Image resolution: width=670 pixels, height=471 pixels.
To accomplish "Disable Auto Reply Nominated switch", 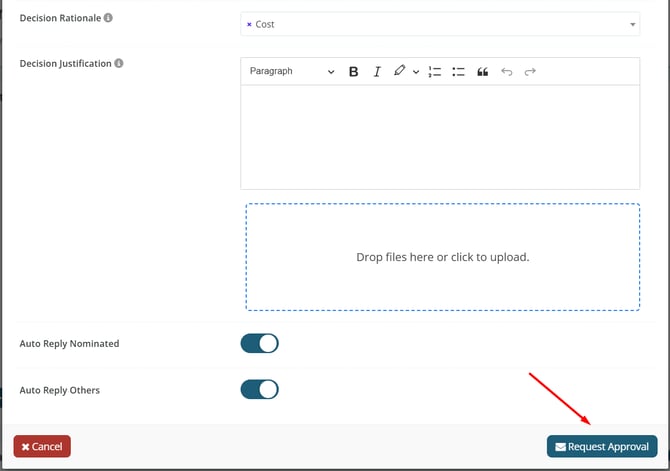I will [259, 344].
